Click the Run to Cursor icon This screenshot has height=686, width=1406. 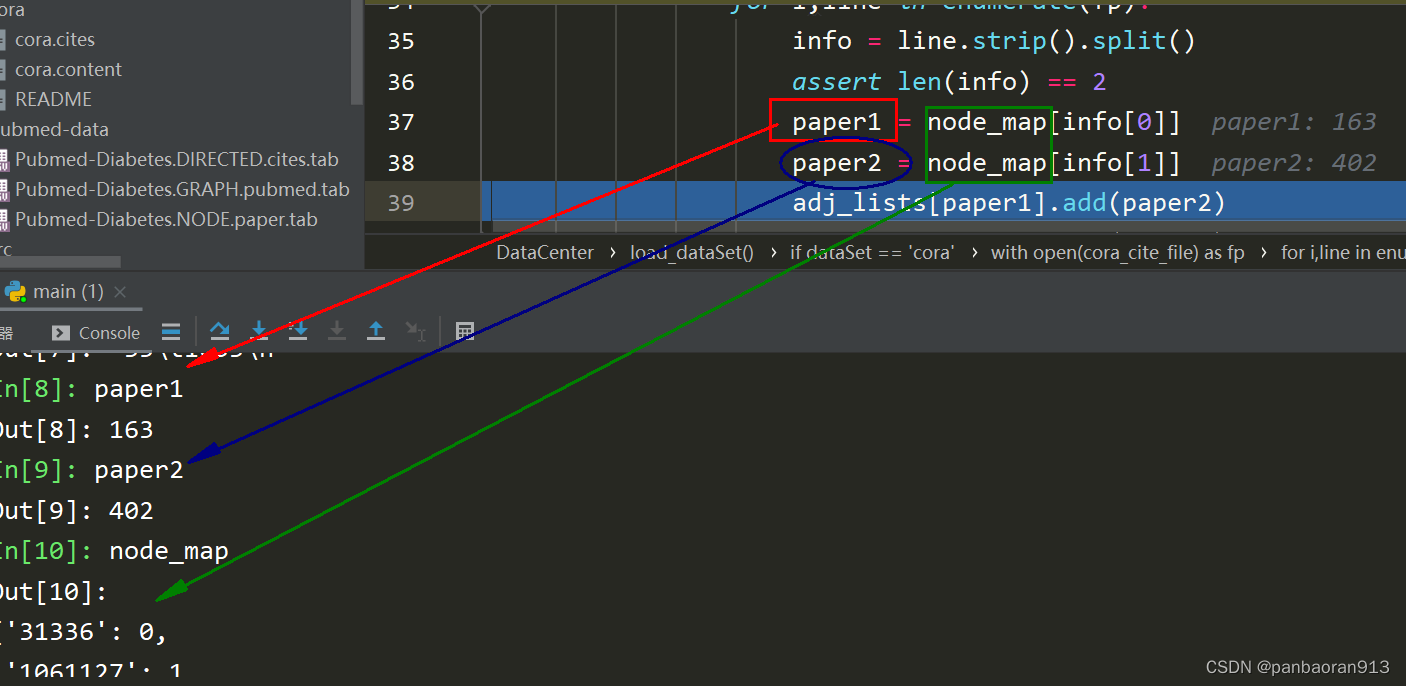(415, 331)
